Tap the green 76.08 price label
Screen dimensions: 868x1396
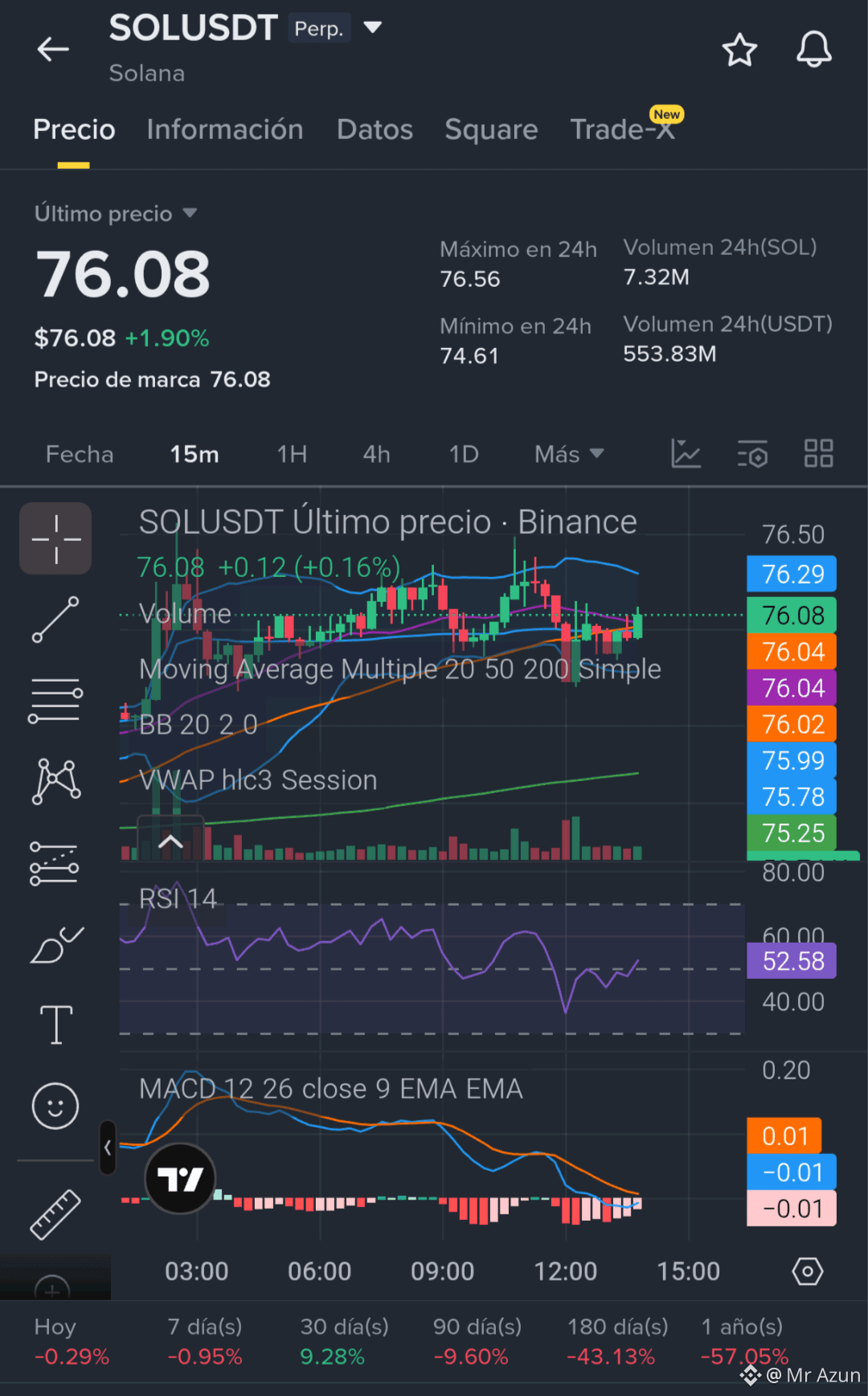(x=792, y=616)
